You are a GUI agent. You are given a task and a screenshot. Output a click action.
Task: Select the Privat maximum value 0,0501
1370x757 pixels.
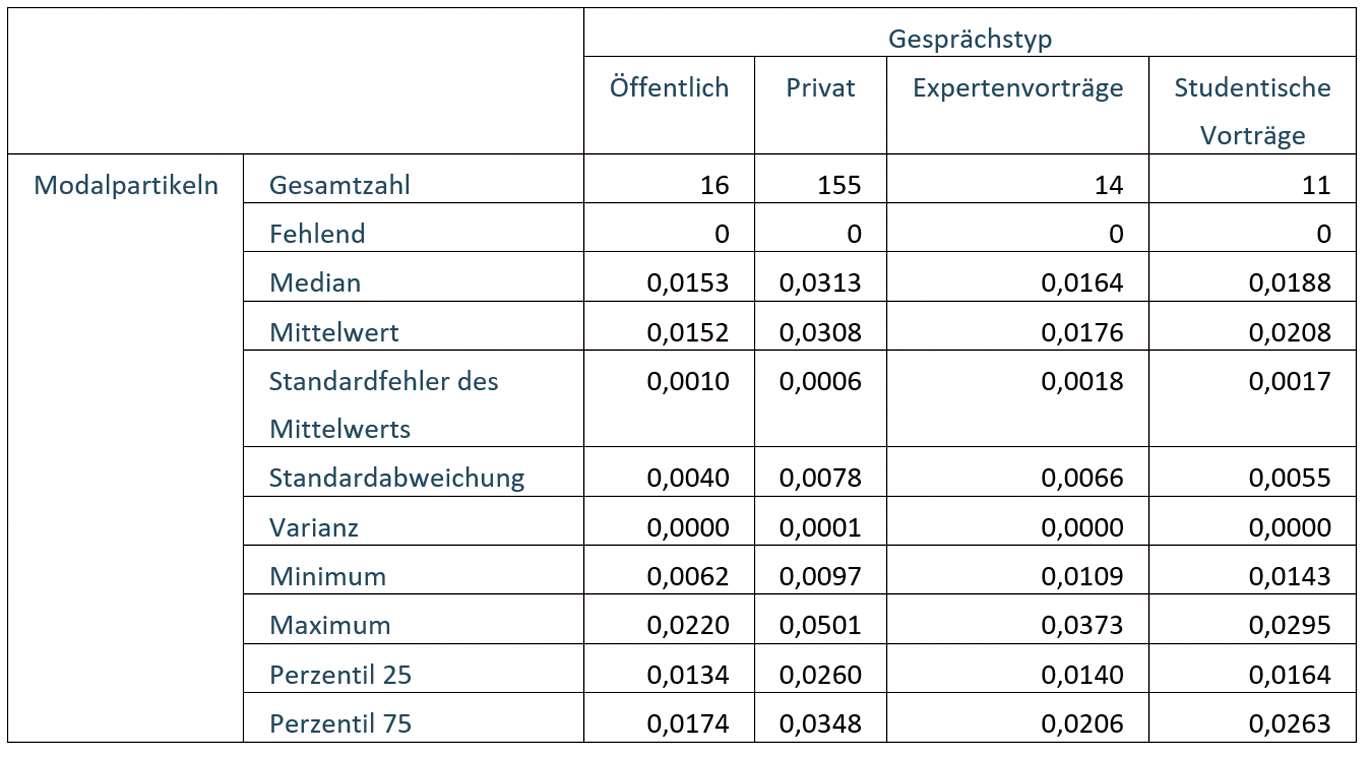820,625
